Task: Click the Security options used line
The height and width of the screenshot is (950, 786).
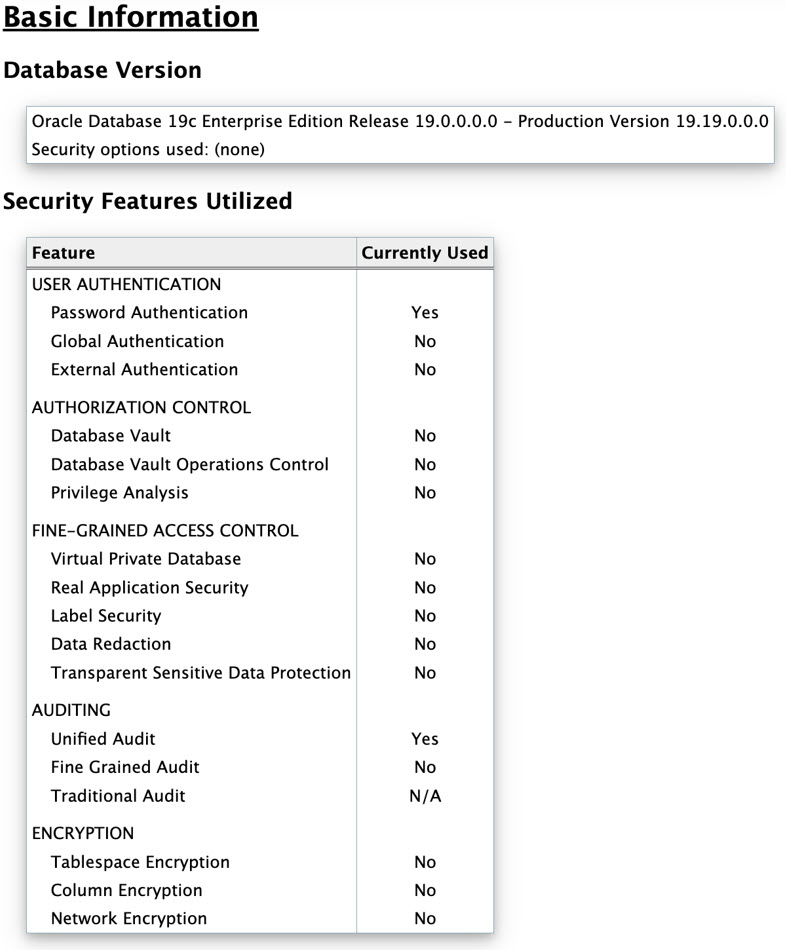Action: click(148, 150)
